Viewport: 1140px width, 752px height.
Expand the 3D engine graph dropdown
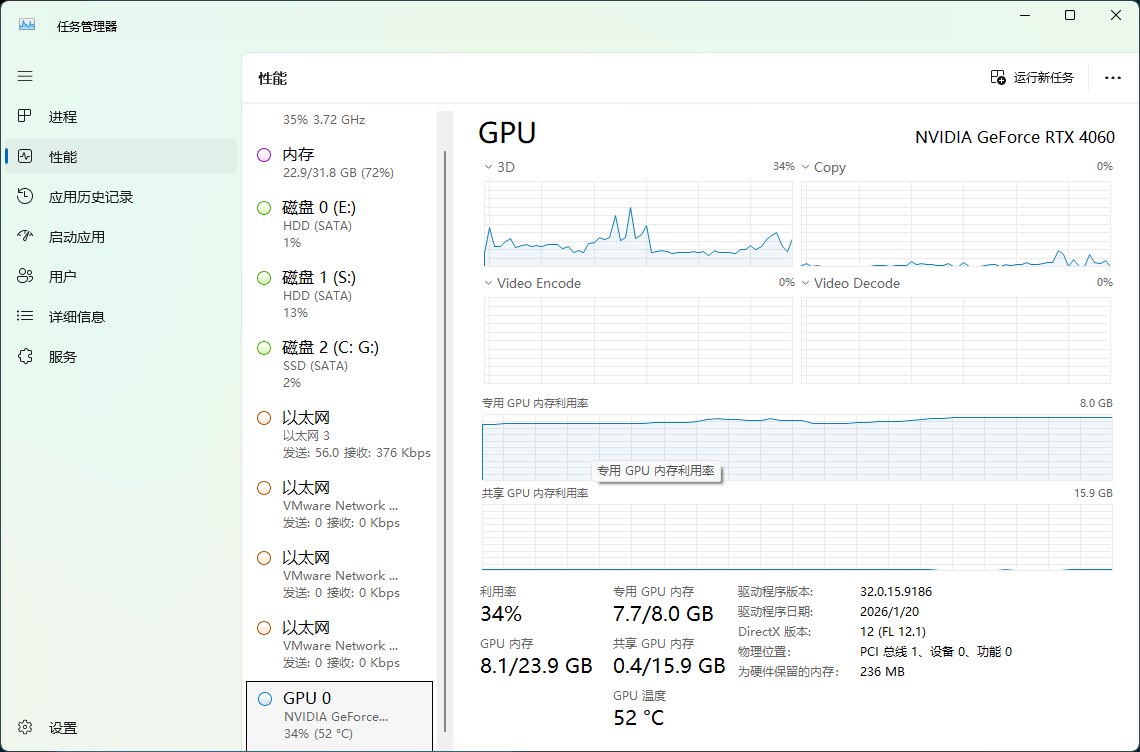(489, 167)
